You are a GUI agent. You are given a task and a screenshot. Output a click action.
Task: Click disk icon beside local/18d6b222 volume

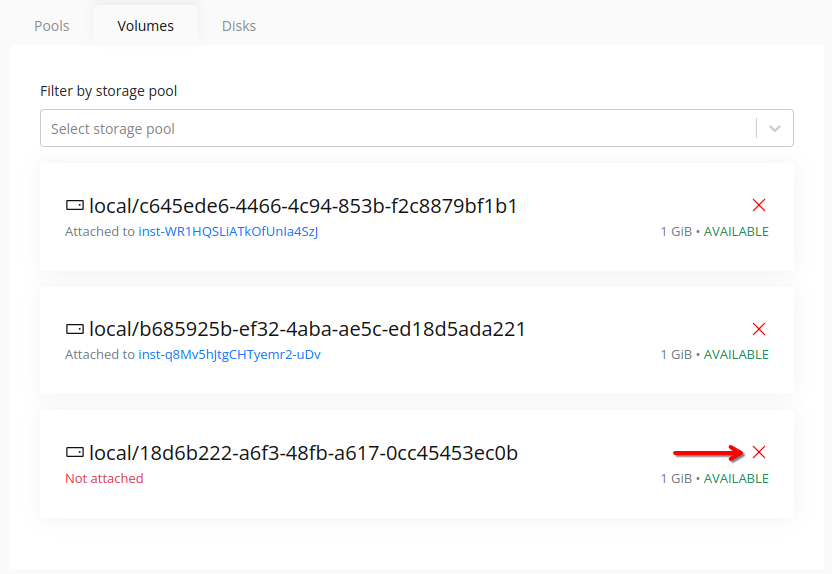point(75,452)
